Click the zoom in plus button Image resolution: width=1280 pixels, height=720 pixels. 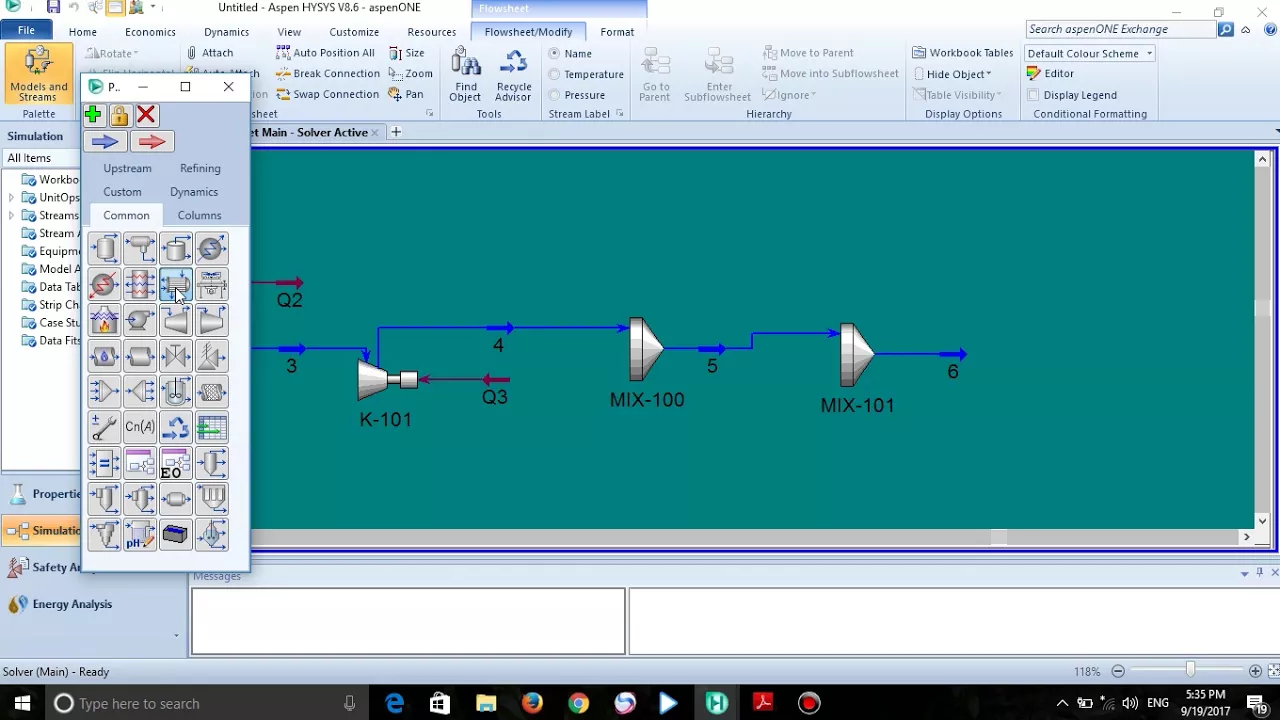click(x=1255, y=671)
